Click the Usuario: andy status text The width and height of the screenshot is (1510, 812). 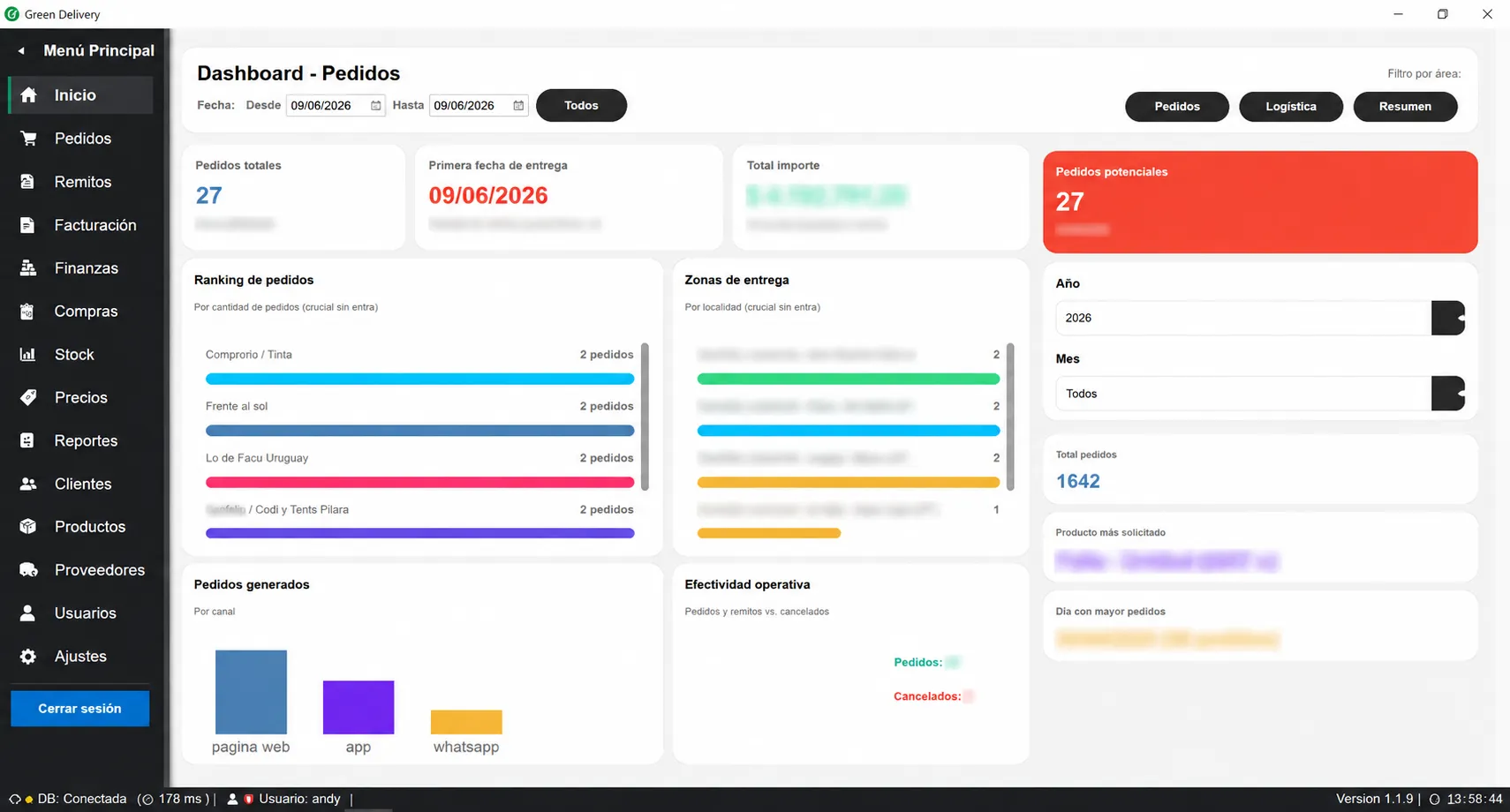[299, 799]
